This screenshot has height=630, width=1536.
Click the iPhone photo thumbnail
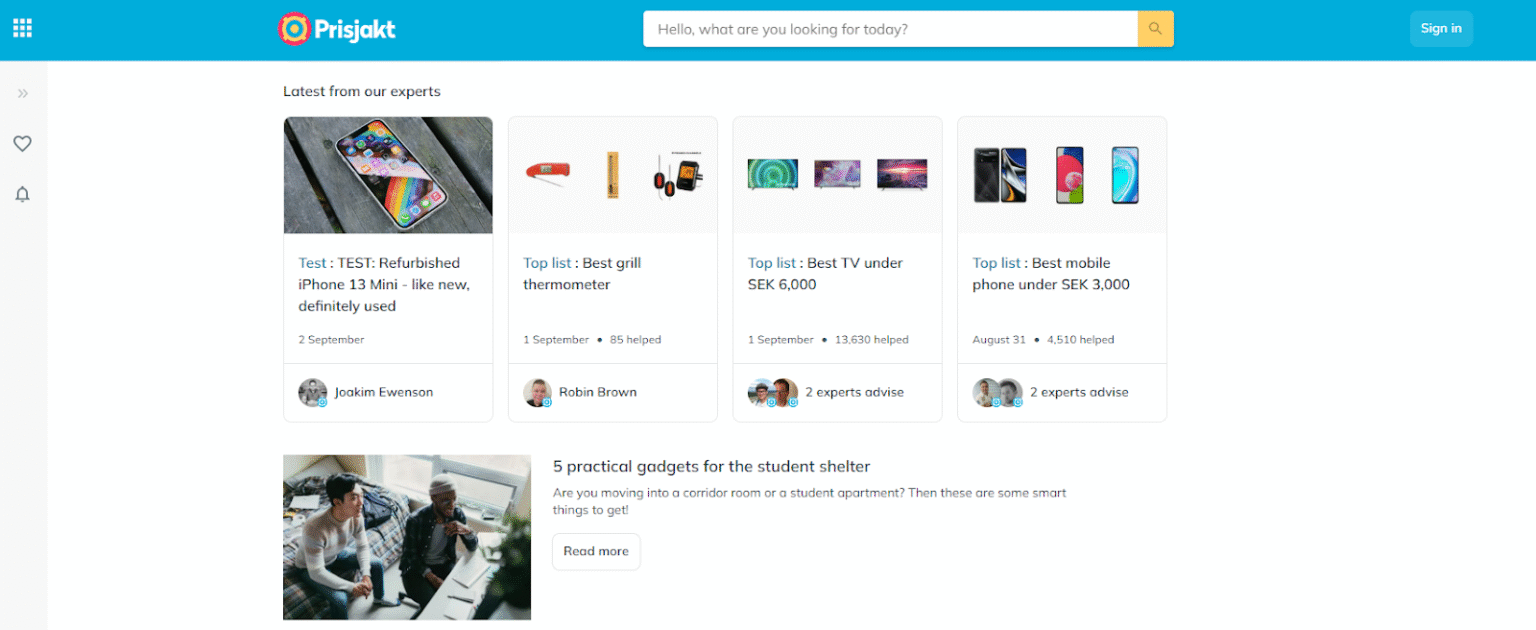point(388,175)
